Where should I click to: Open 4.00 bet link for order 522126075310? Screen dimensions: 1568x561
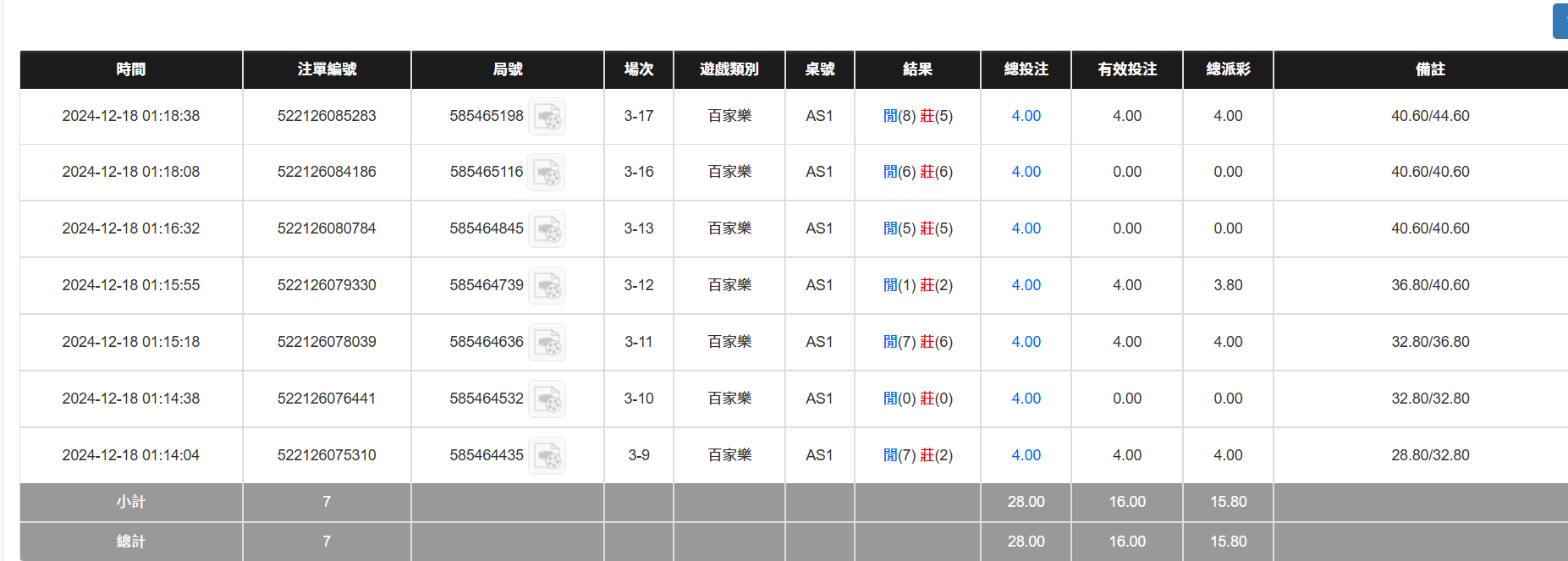point(1026,455)
